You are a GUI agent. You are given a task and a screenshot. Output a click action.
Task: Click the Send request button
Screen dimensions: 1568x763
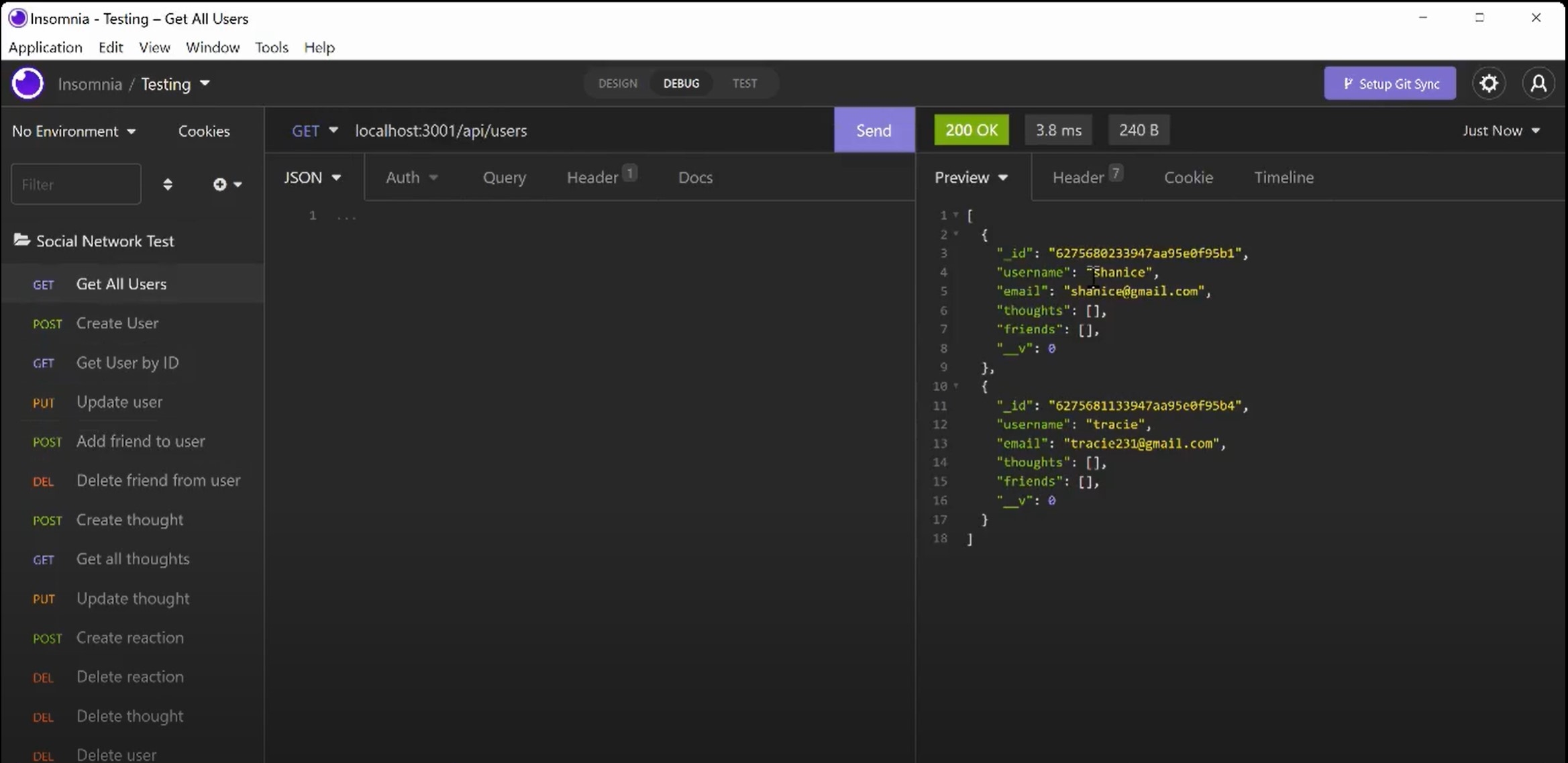point(873,129)
